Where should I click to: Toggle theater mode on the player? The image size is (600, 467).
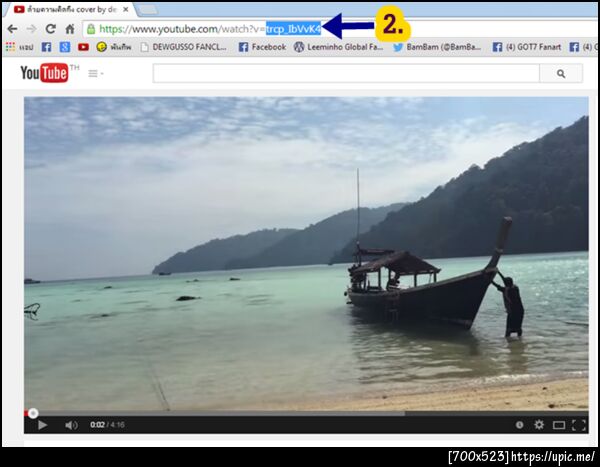pyautogui.click(x=559, y=425)
